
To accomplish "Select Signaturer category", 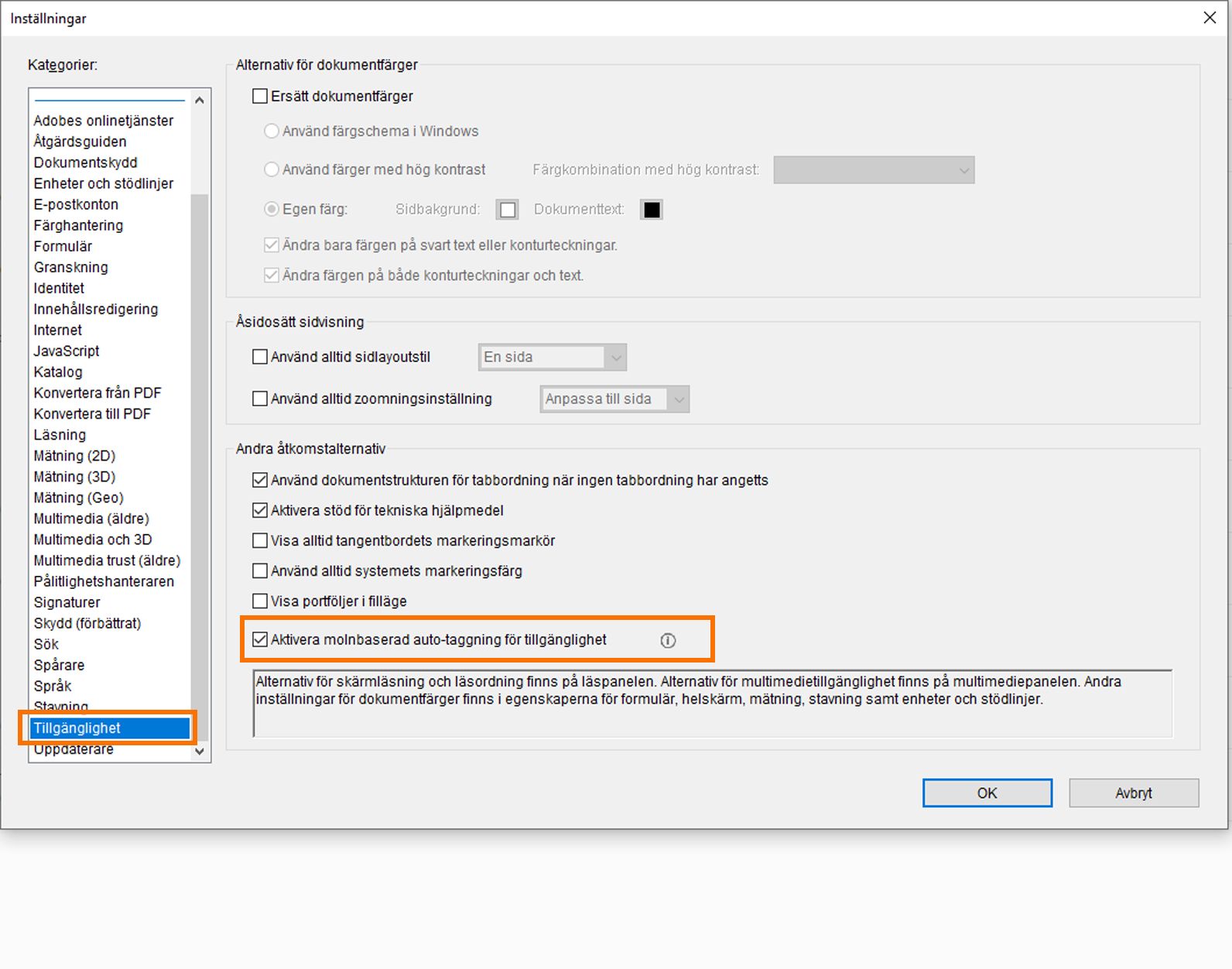I will click(x=67, y=602).
